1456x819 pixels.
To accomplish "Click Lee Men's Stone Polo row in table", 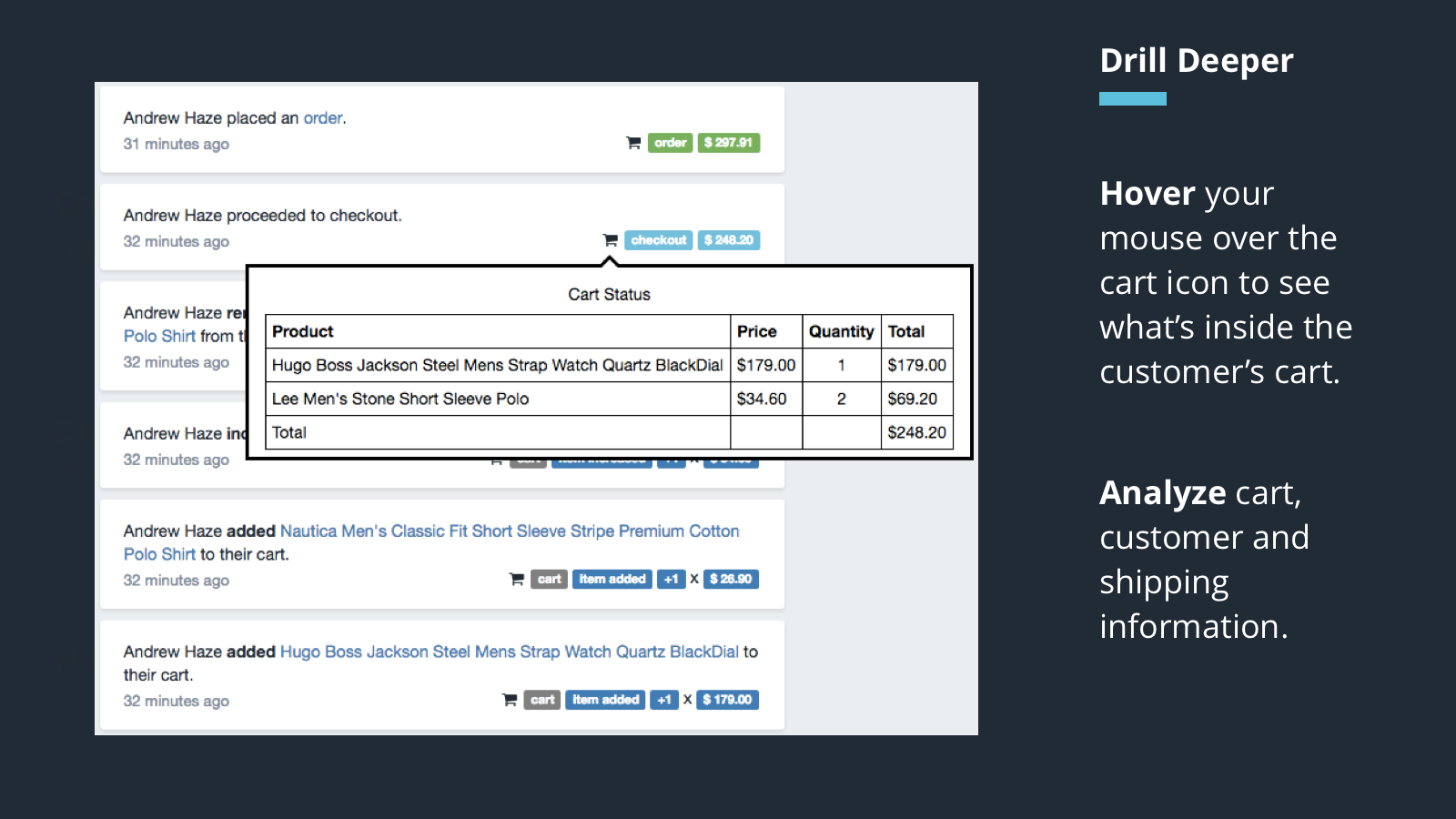I will tap(609, 399).
